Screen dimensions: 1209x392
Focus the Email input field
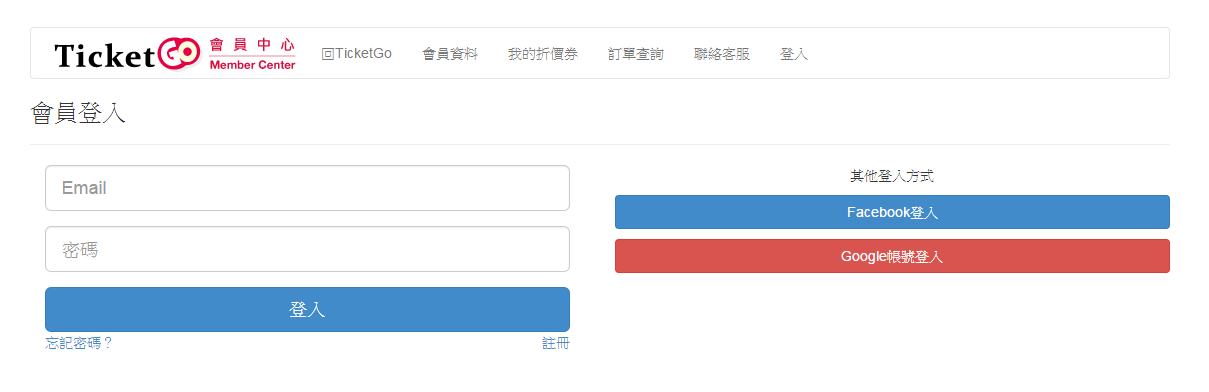307,188
